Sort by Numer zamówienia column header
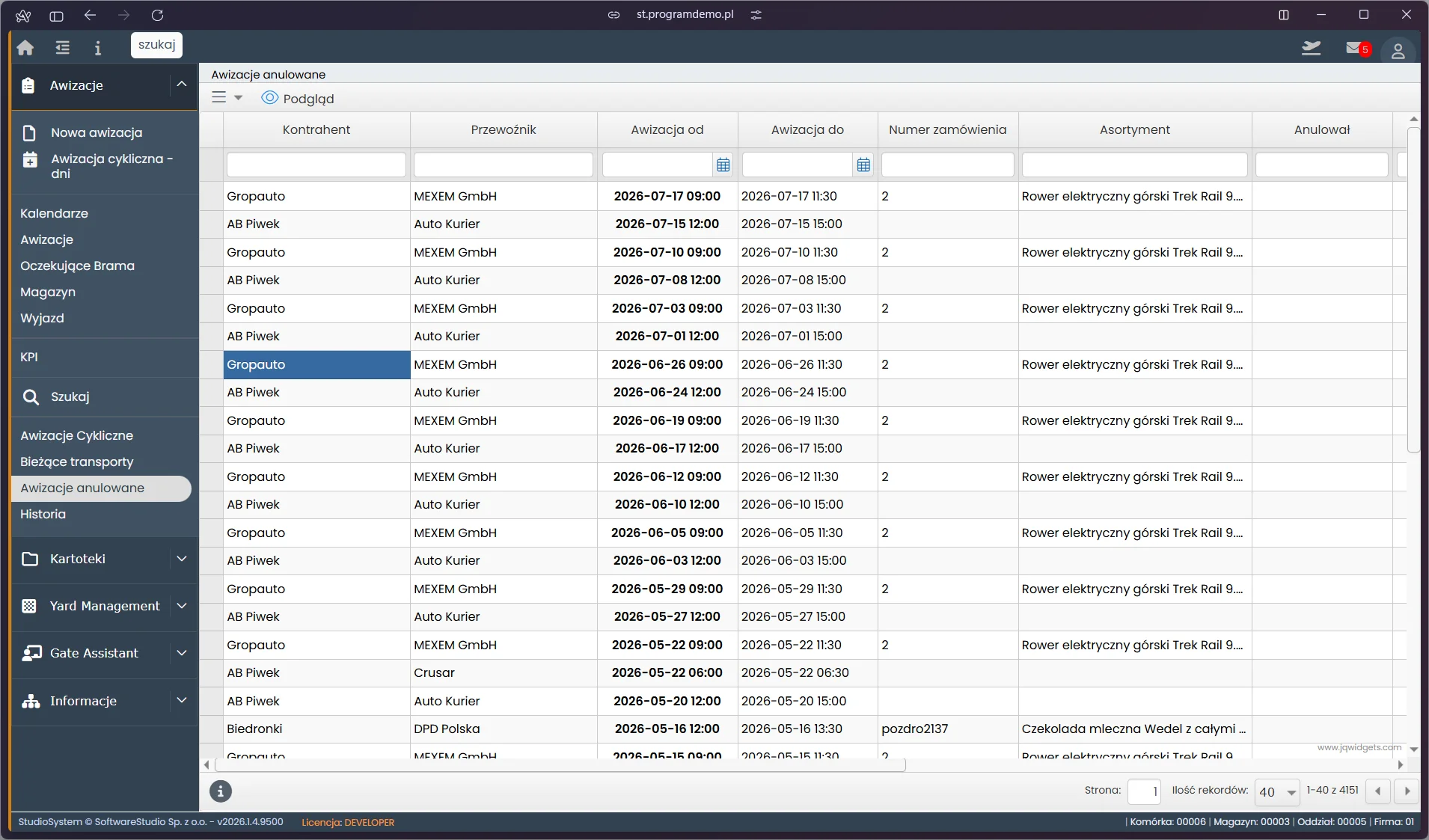 [947, 129]
